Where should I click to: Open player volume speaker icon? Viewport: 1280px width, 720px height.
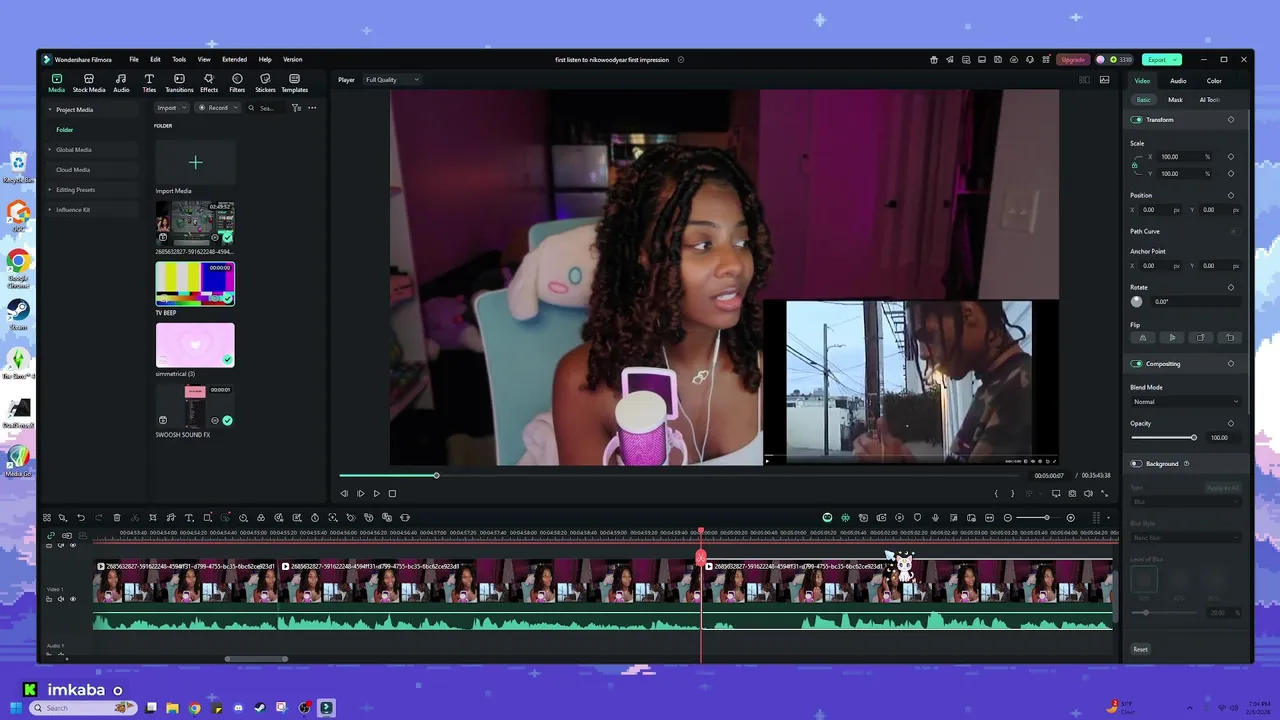pyautogui.click(x=1088, y=493)
